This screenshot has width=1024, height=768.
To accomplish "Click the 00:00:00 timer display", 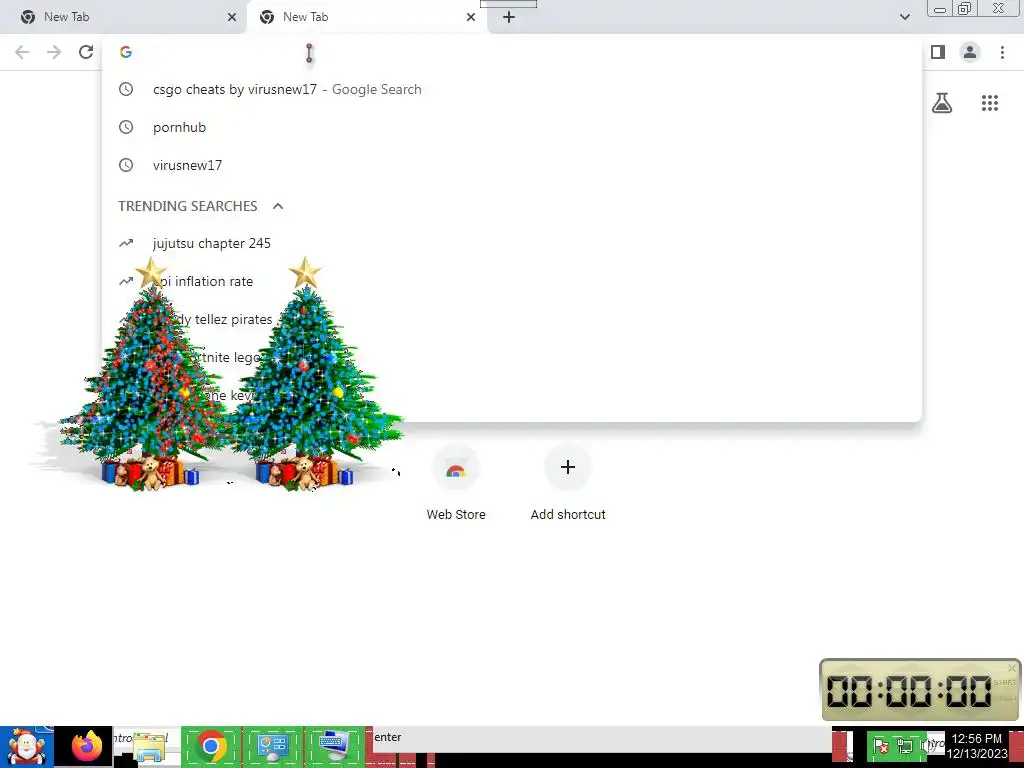I will (909, 691).
